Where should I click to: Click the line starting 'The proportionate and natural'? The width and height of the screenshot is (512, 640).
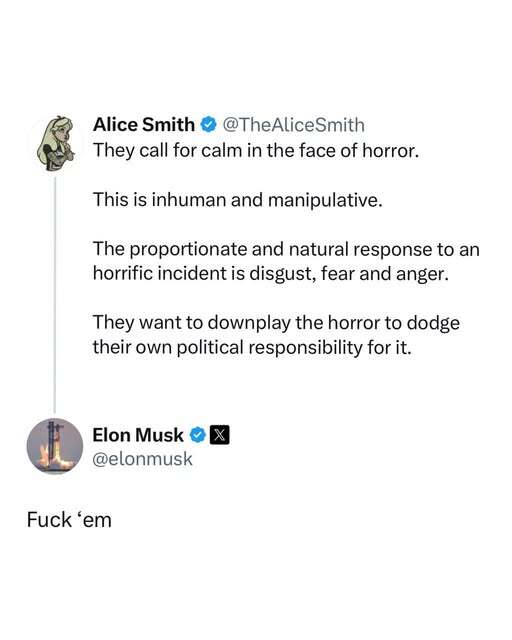(286, 249)
